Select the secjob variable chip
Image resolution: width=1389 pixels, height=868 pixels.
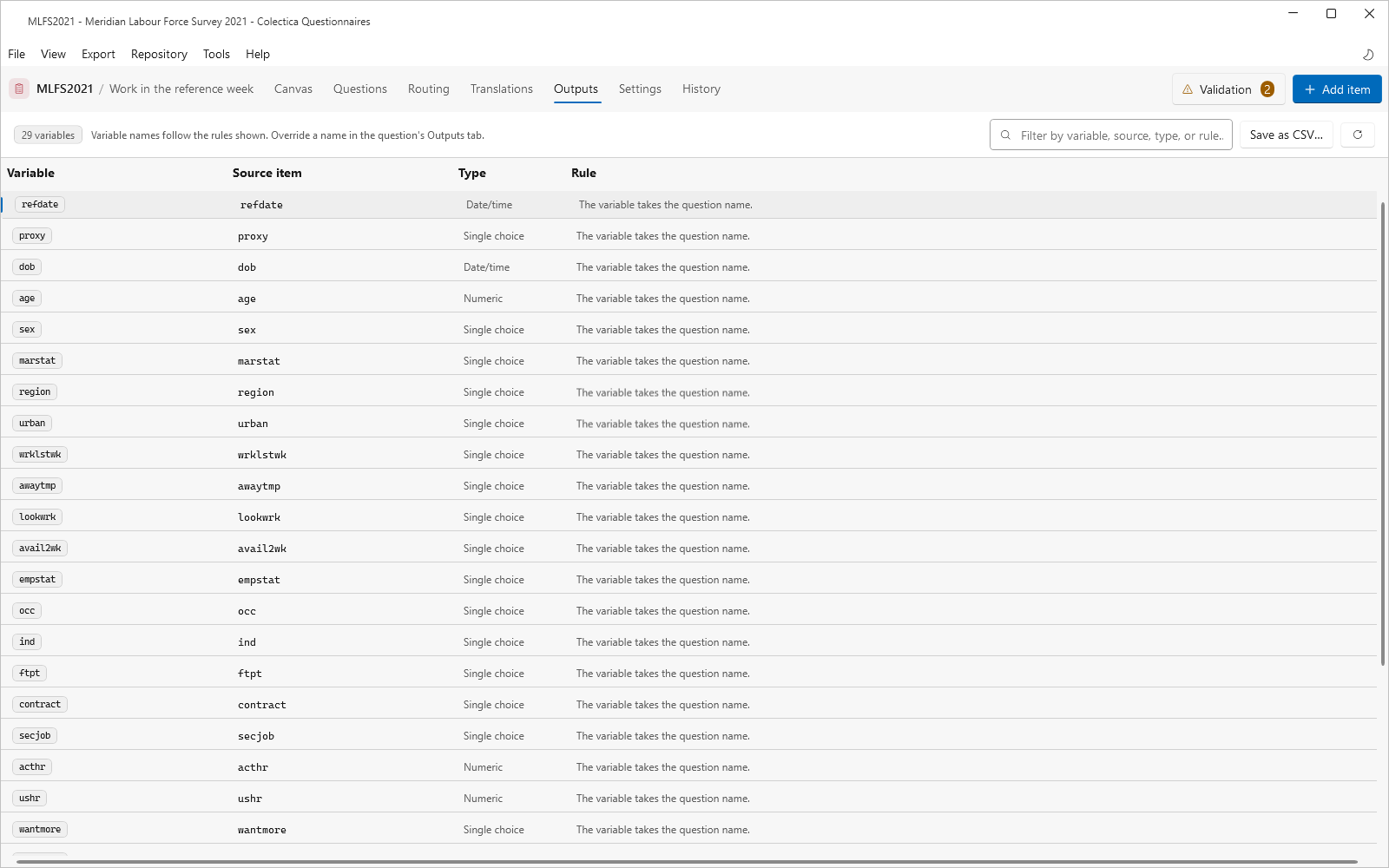[x=35, y=736]
